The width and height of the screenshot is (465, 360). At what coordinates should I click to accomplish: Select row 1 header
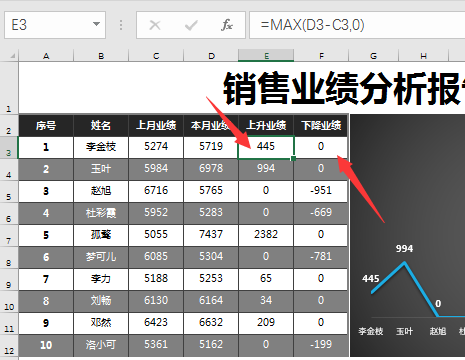(9, 88)
